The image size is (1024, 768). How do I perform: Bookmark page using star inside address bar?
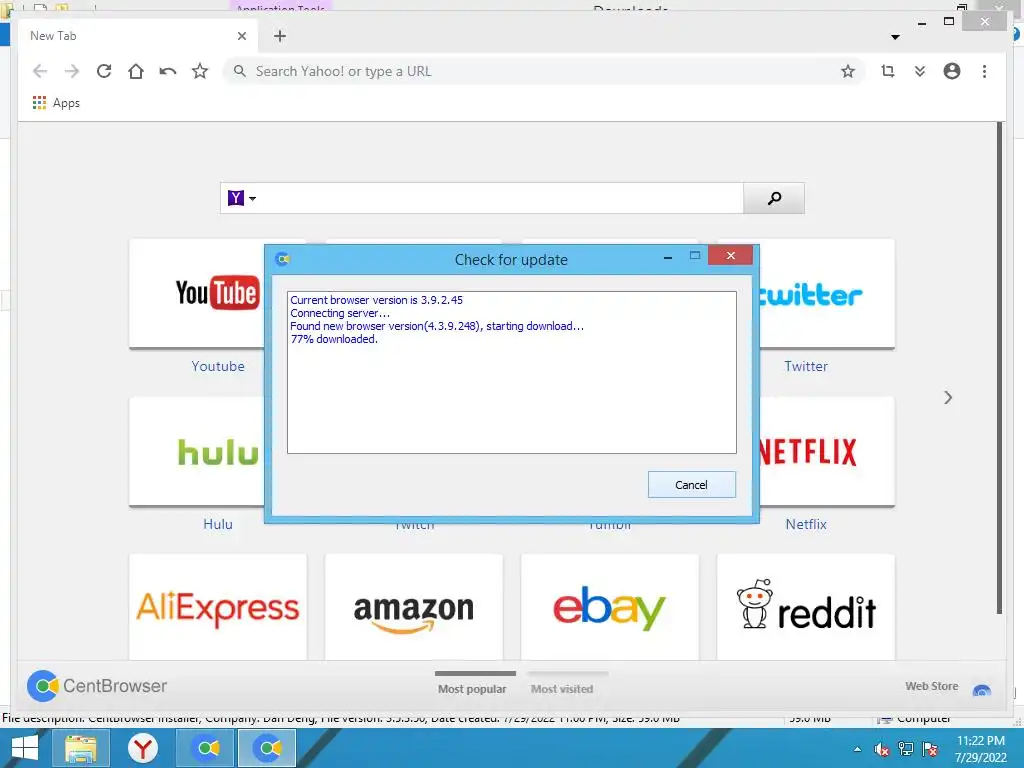[848, 71]
